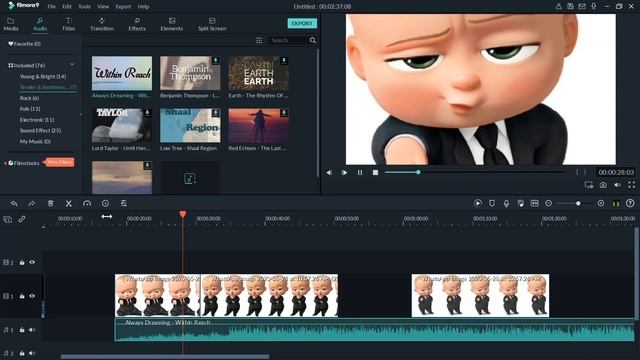Viewport: 640px width, 360px height.
Task: Zoom out the timeline
Action: pos(549,203)
